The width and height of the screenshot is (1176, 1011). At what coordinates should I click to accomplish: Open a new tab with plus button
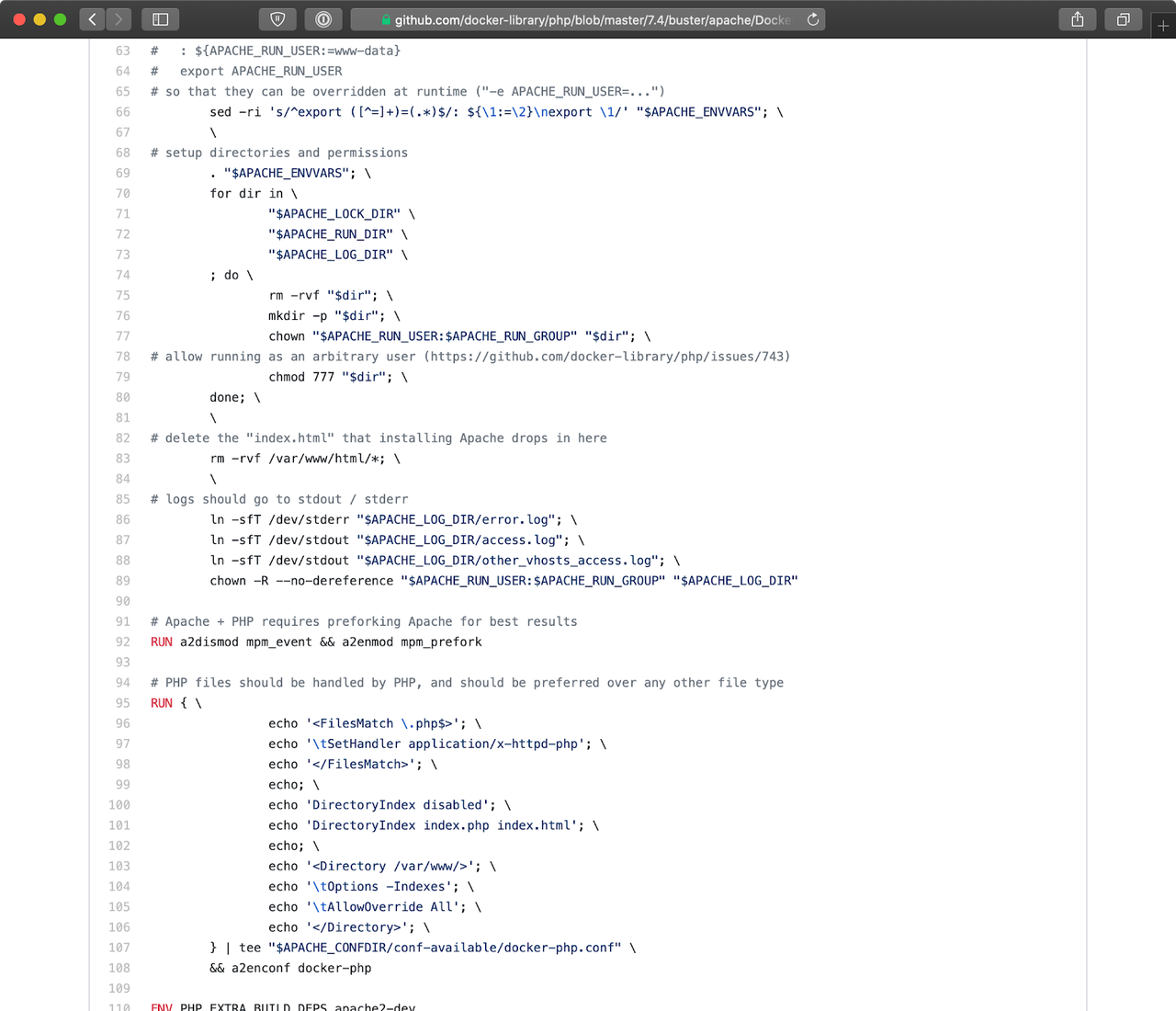(x=1163, y=26)
